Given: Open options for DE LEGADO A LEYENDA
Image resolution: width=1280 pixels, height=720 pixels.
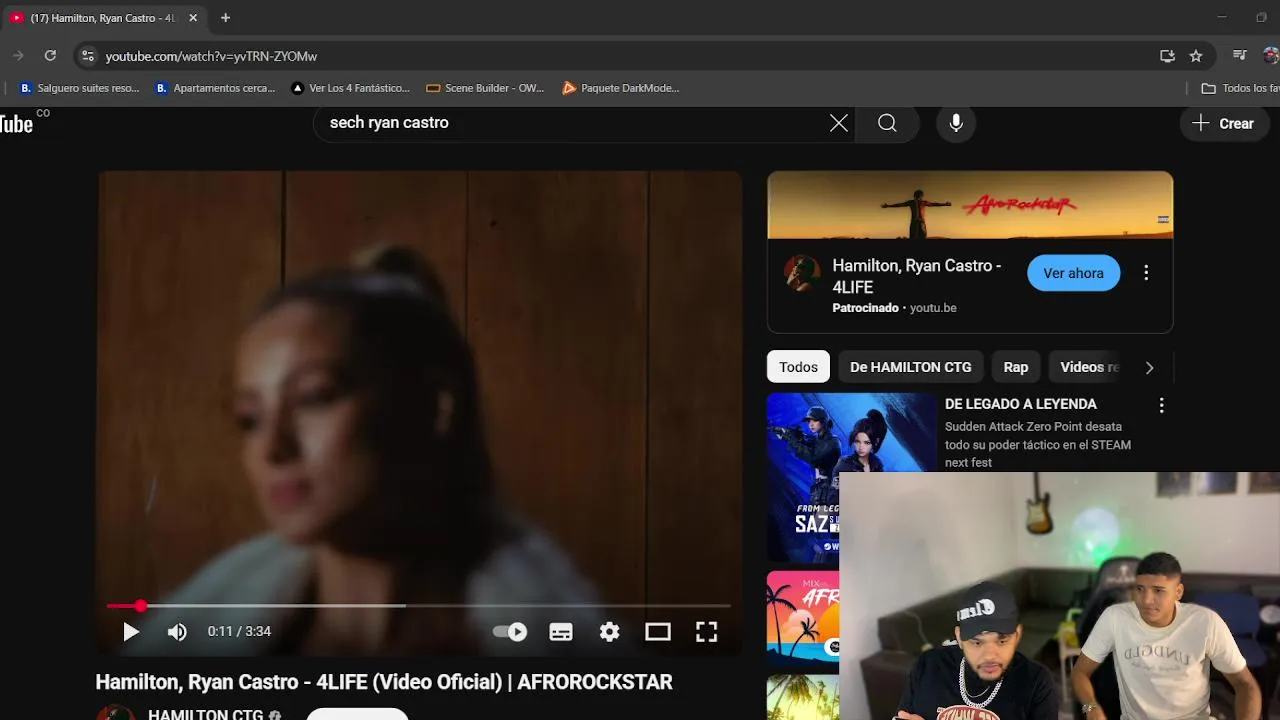Looking at the screenshot, I should point(1161,405).
